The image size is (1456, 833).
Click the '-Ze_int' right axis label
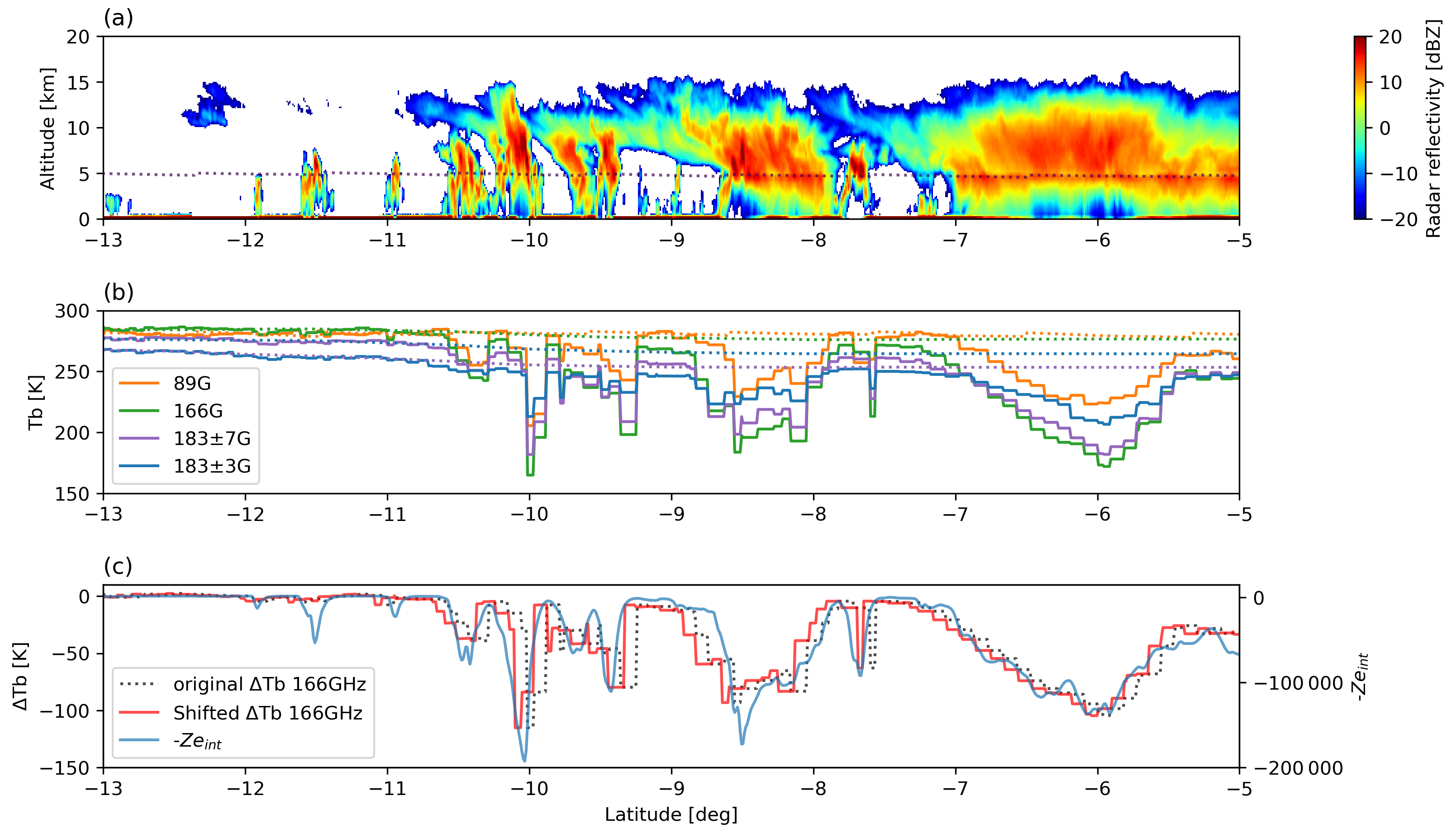1360,677
